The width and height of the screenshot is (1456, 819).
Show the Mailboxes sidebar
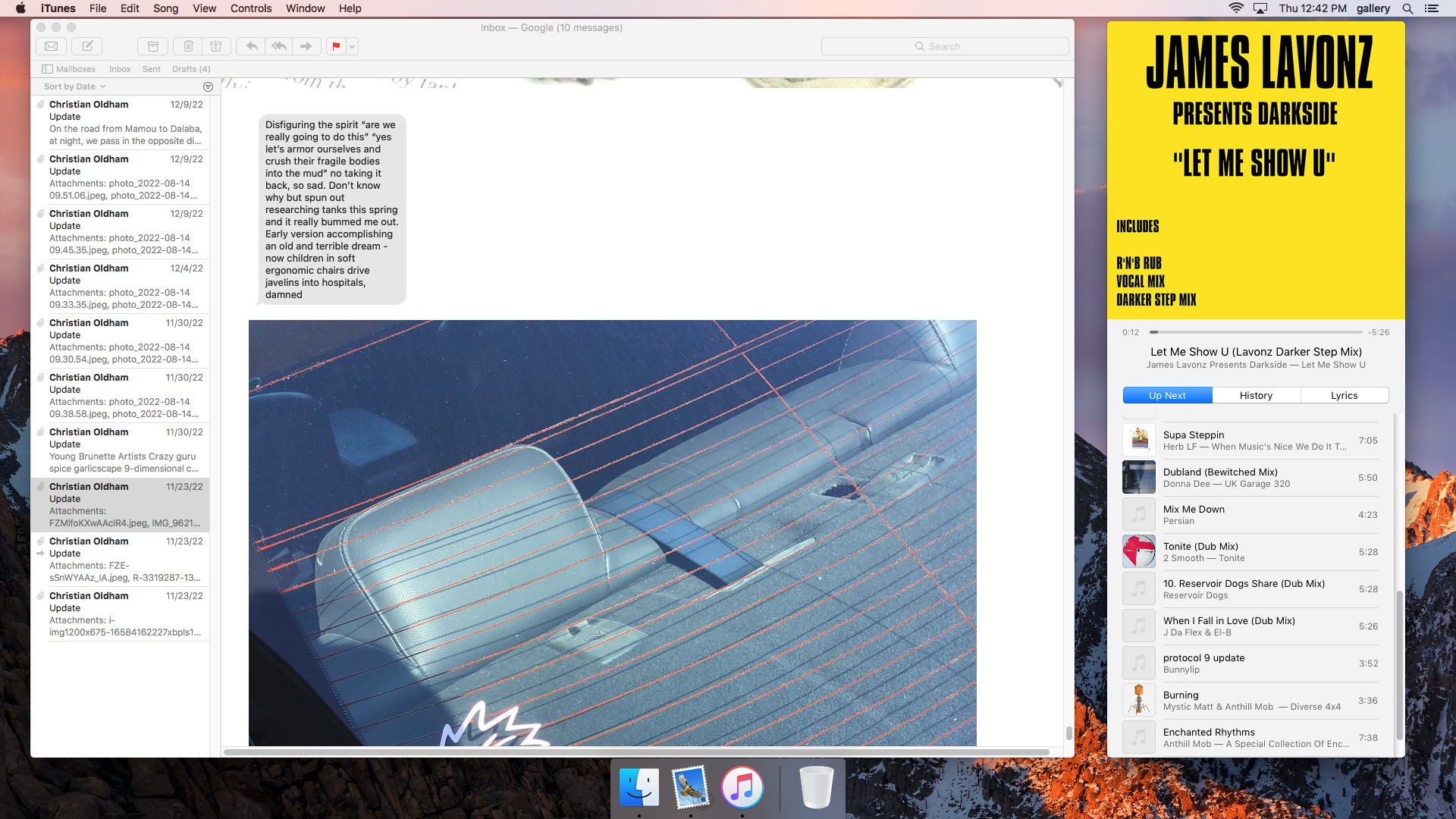pyautogui.click(x=68, y=69)
